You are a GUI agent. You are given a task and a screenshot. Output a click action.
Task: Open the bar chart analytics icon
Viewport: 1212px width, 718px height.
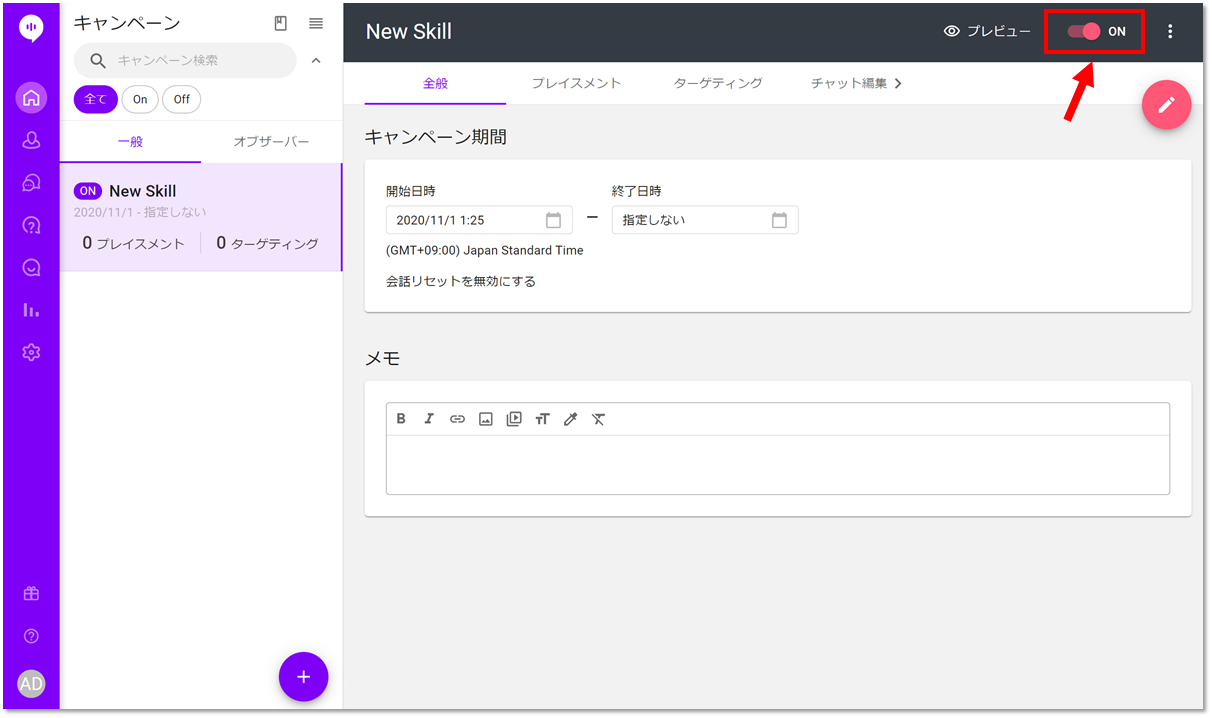click(x=31, y=310)
